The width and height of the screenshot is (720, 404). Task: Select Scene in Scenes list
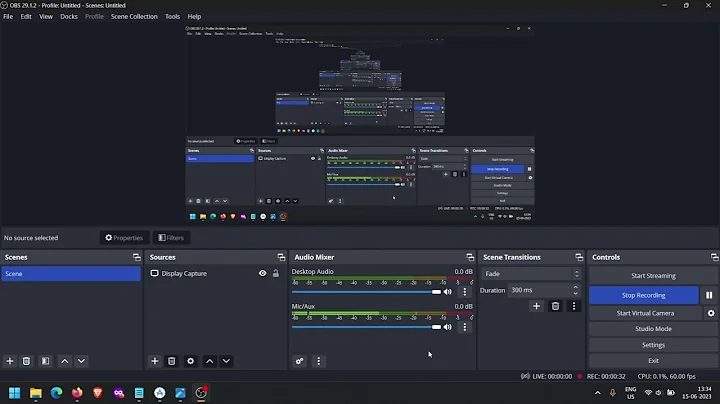click(x=71, y=274)
